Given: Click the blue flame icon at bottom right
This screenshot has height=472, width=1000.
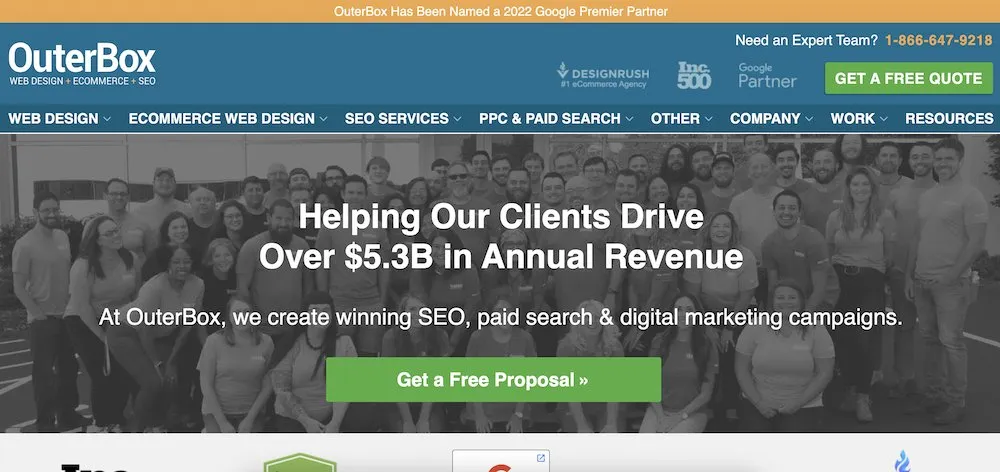Looking at the screenshot, I should pyautogui.click(x=902, y=461).
